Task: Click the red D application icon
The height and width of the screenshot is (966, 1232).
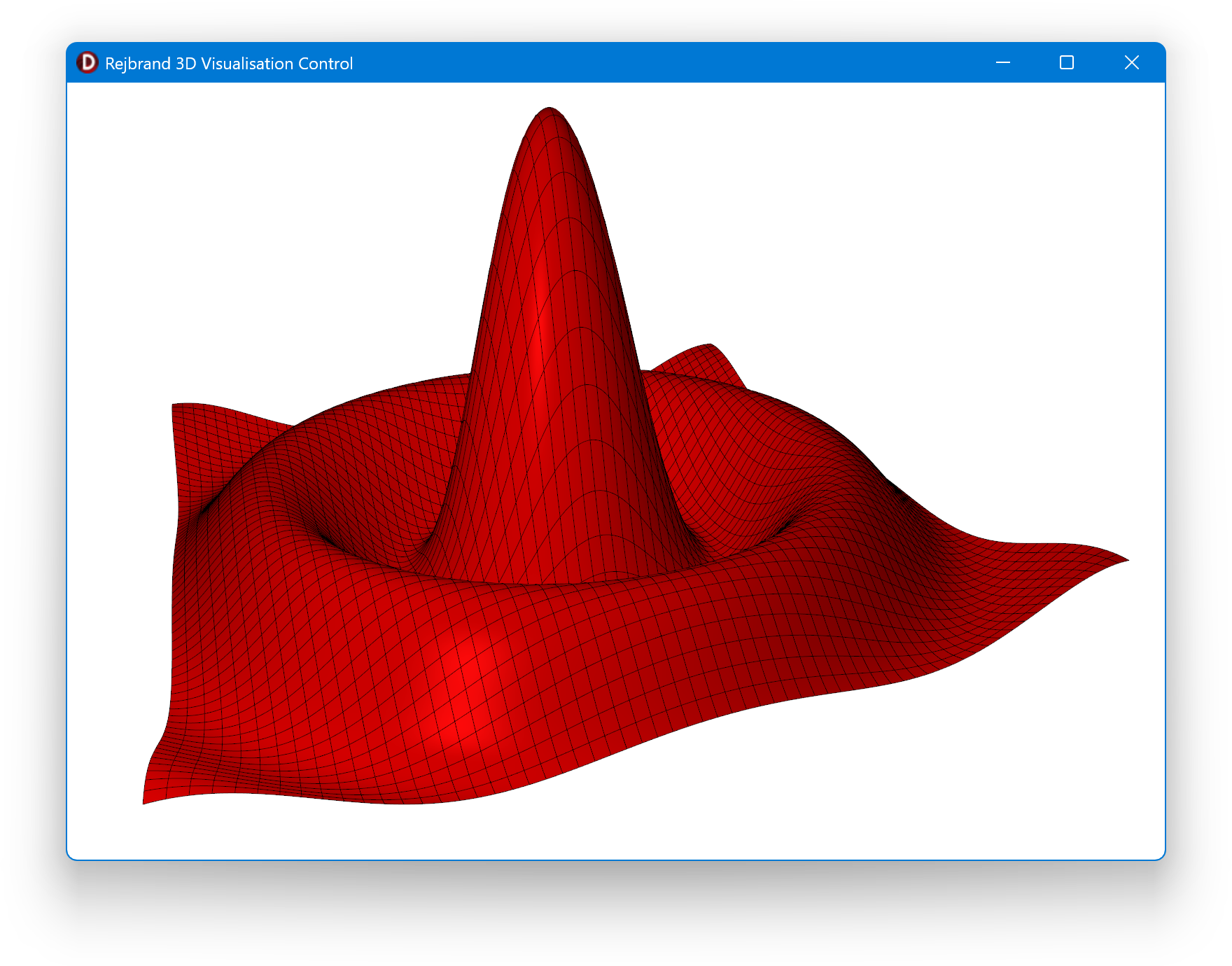Action: pos(87,63)
